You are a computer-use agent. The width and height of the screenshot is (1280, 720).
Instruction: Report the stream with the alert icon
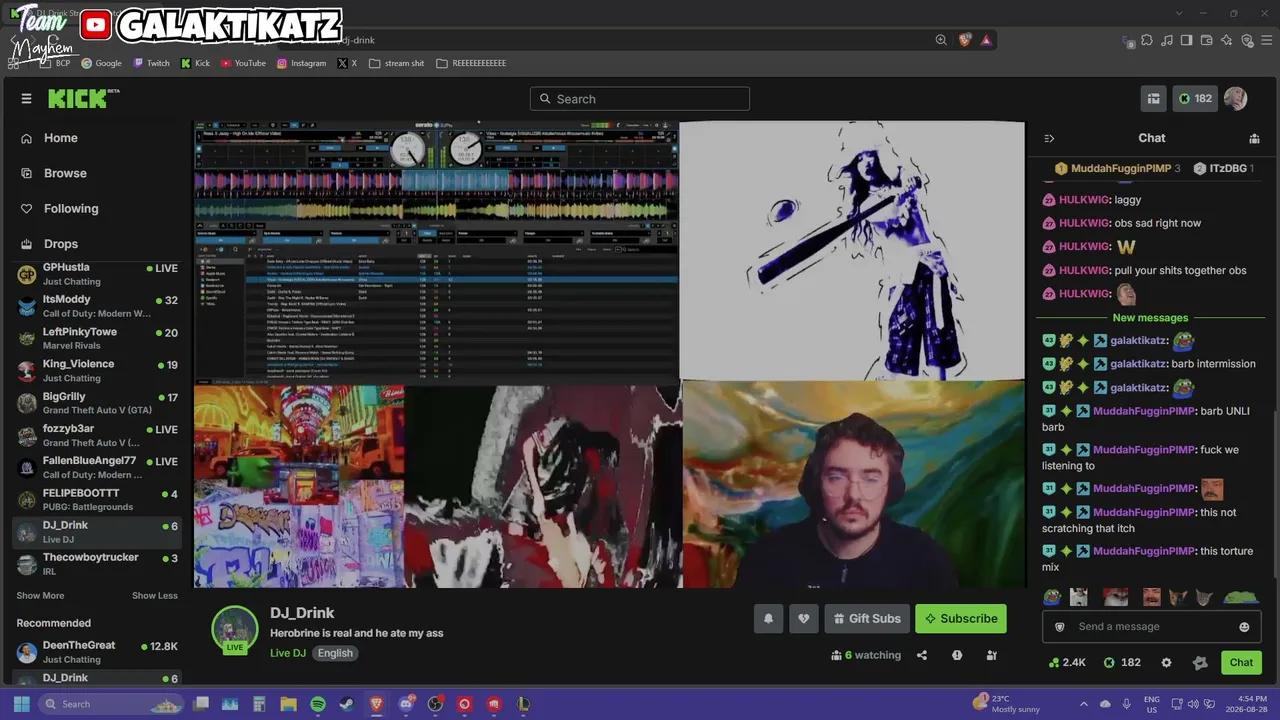pyautogui.click(x=957, y=655)
